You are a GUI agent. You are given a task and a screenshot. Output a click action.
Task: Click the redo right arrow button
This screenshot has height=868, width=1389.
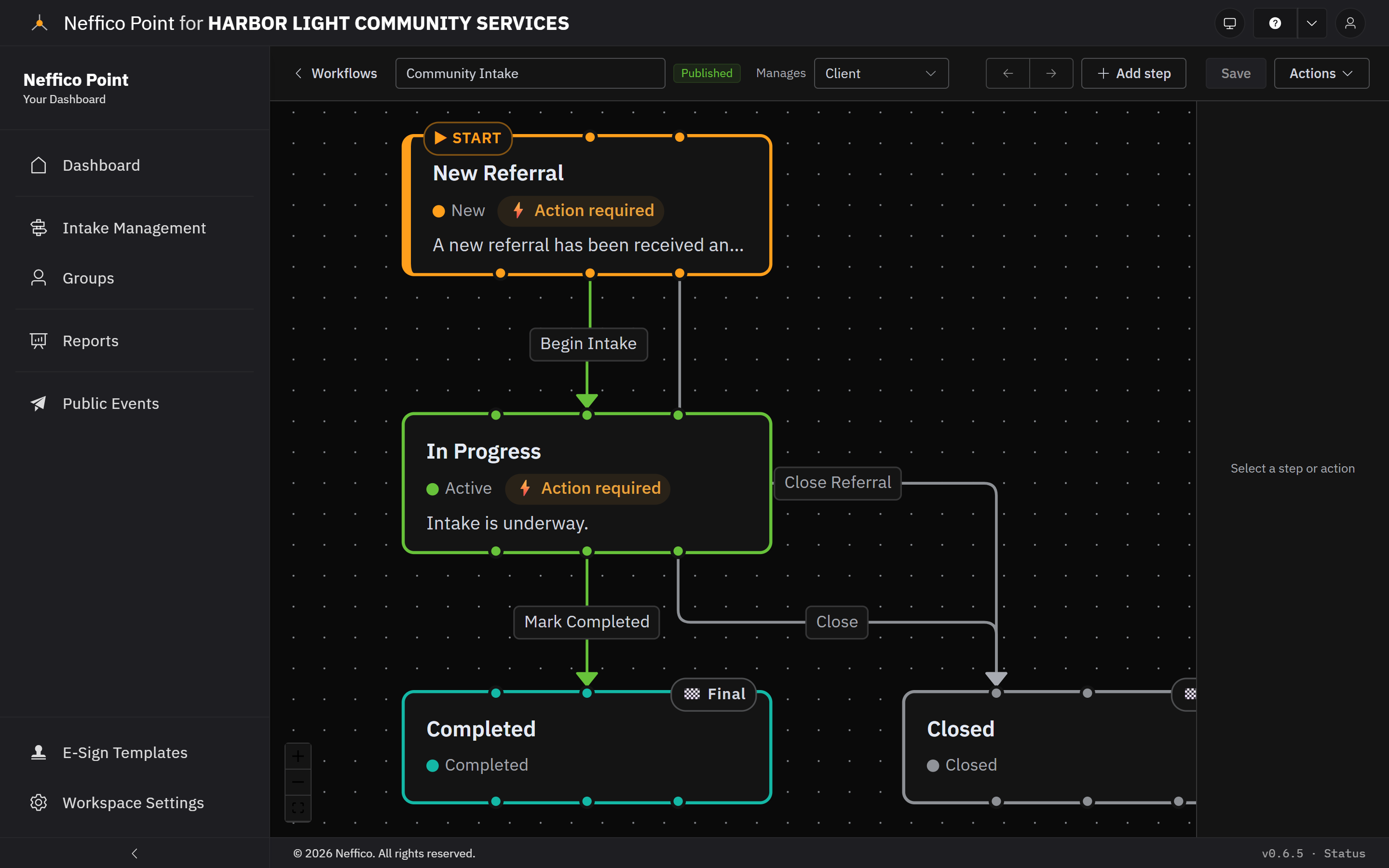tap(1051, 73)
